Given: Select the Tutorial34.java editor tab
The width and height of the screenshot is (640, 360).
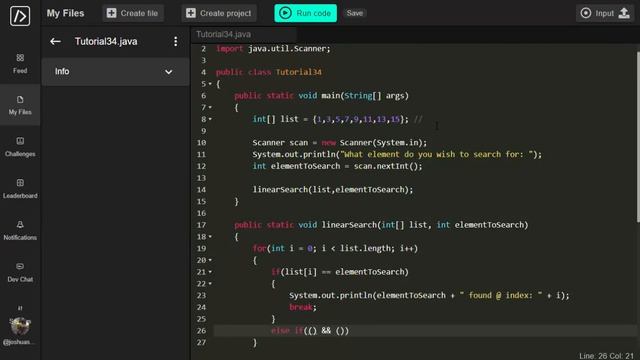Looking at the screenshot, I should click(223, 34).
